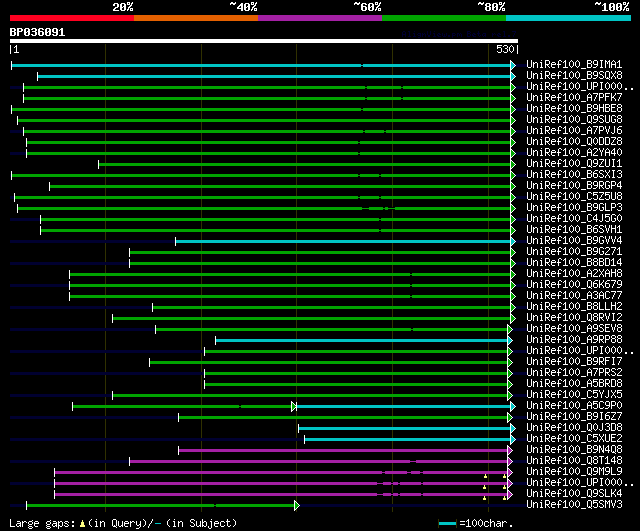Select the UniRef100_Q0DDZ8 label
The height and width of the screenshot is (531, 640).
coord(574,142)
